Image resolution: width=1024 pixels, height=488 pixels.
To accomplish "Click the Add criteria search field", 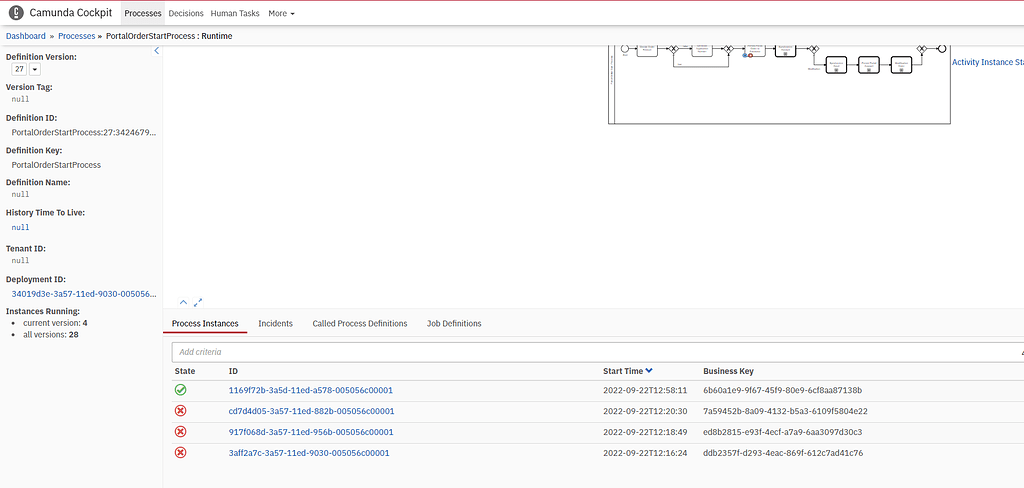I will pos(590,352).
